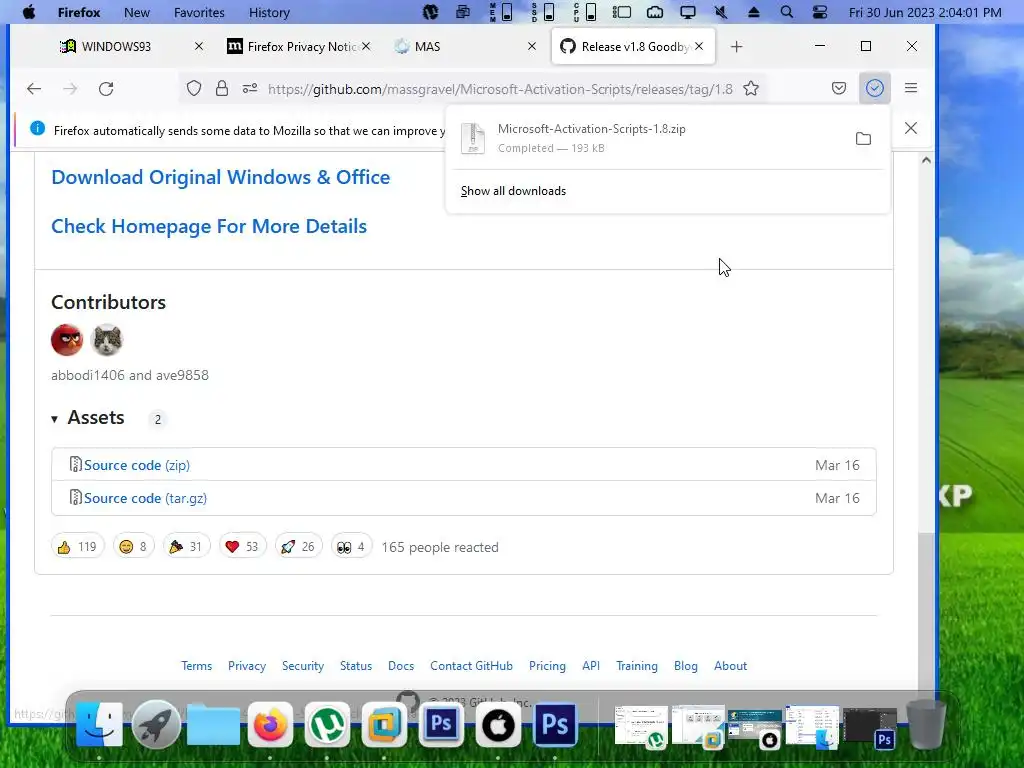Open the Terms footer link
The height and width of the screenshot is (768, 1024).
coord(197,666)
